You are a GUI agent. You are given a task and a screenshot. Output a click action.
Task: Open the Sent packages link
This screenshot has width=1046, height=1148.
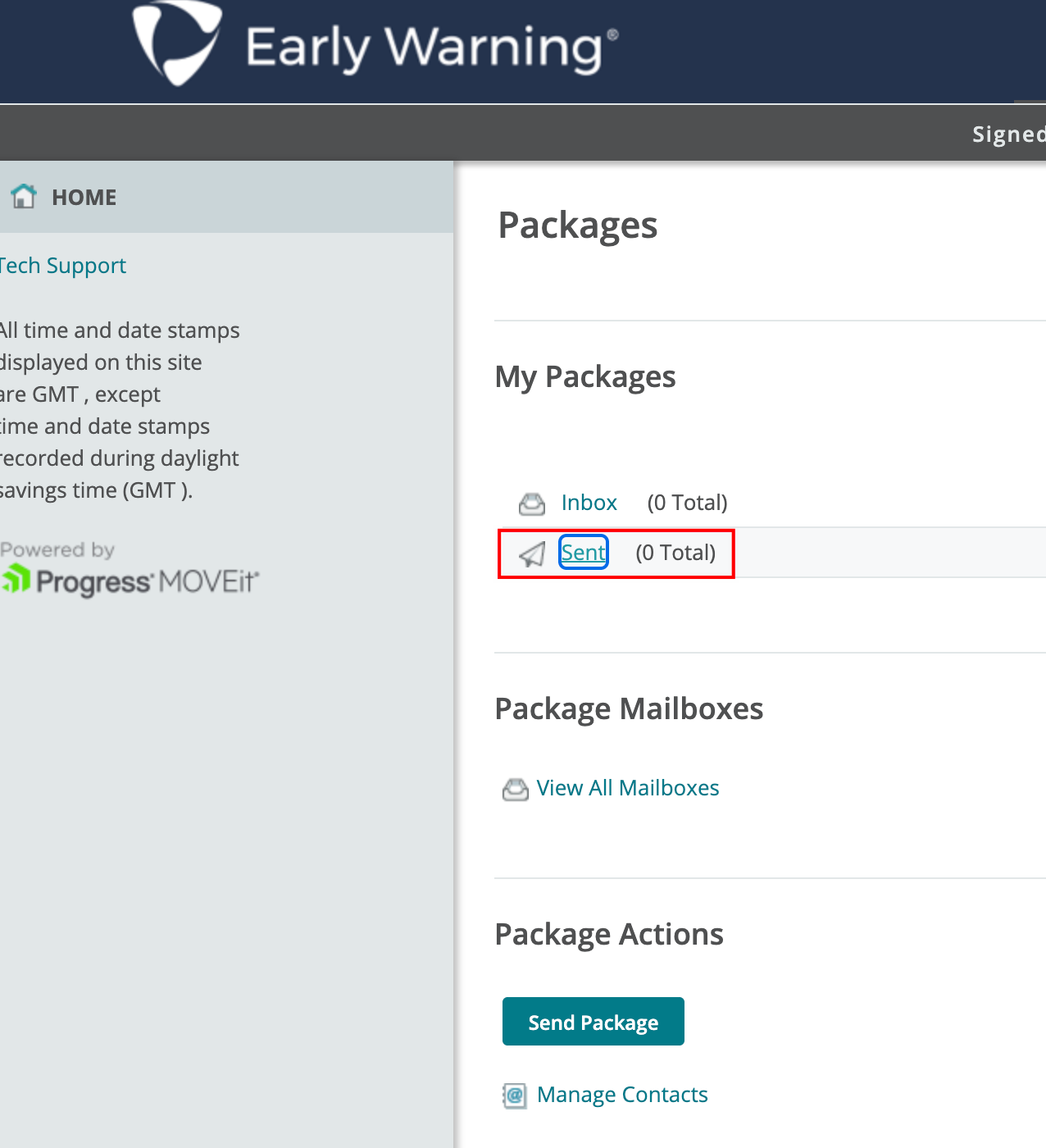click(583, 553)
